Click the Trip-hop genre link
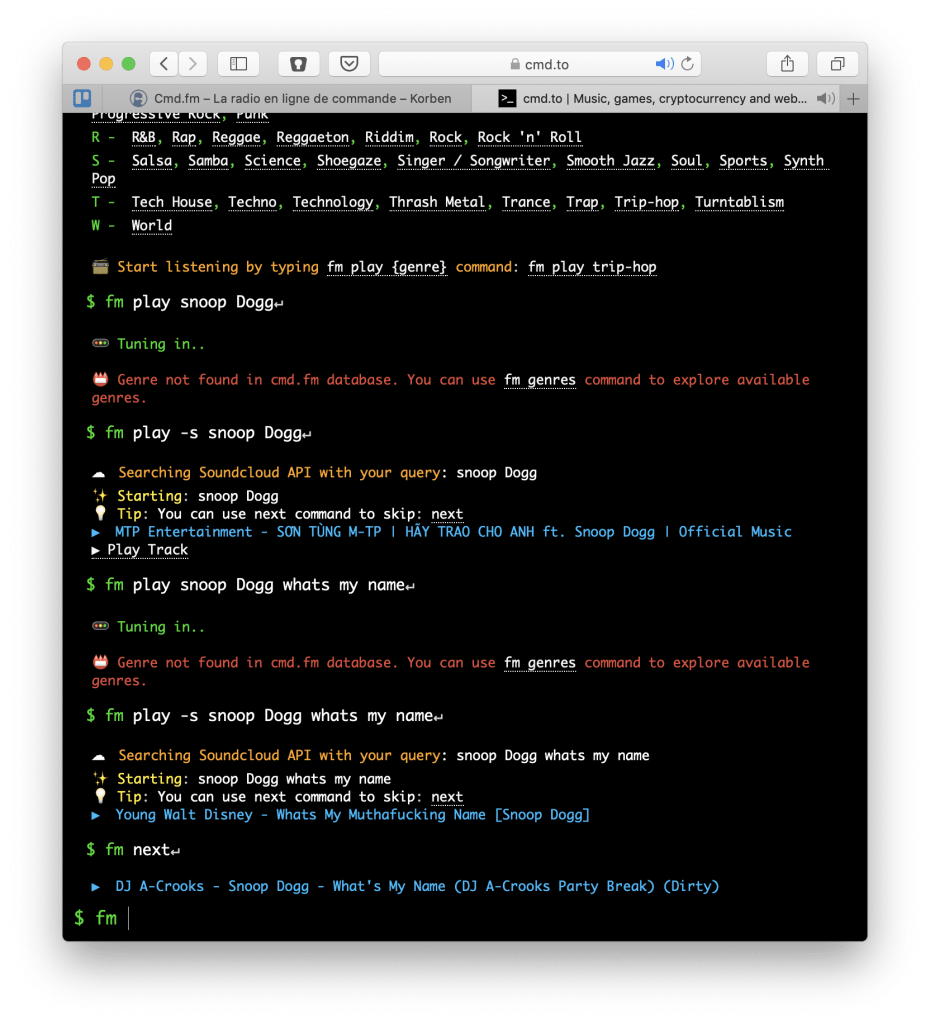 [x=647, y=202]
